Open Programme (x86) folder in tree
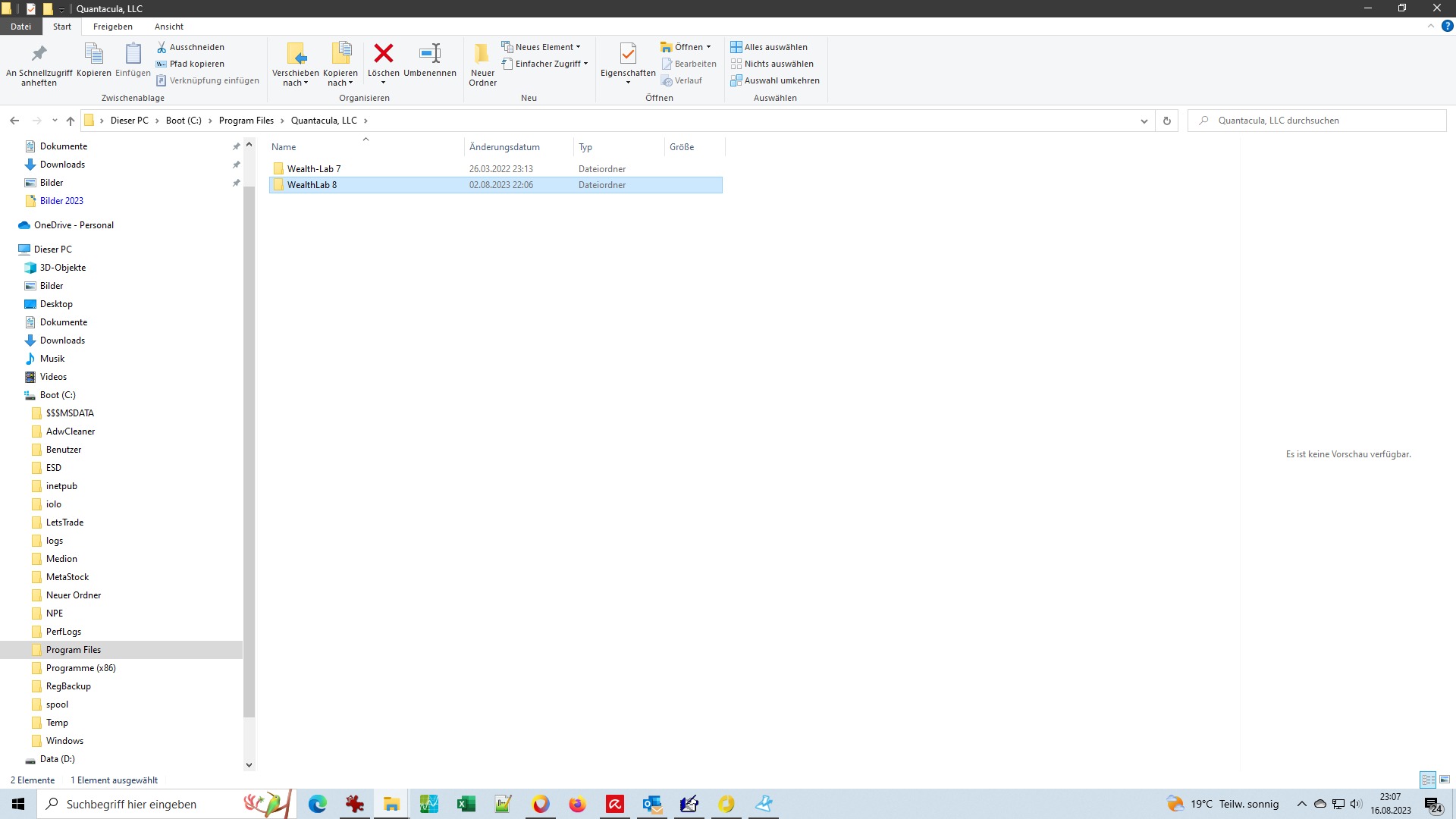The height and width of the screenshot is (819, 1456). pyautogui.click(x=80, y=668)
